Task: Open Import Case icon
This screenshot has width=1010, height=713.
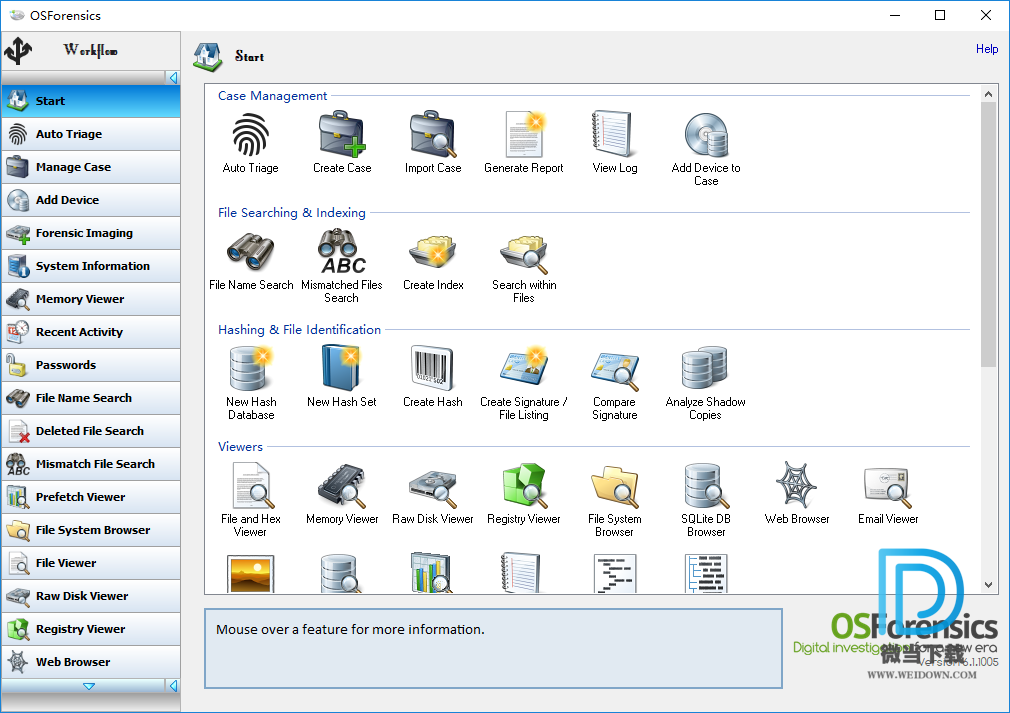Action: pos(433,134)
